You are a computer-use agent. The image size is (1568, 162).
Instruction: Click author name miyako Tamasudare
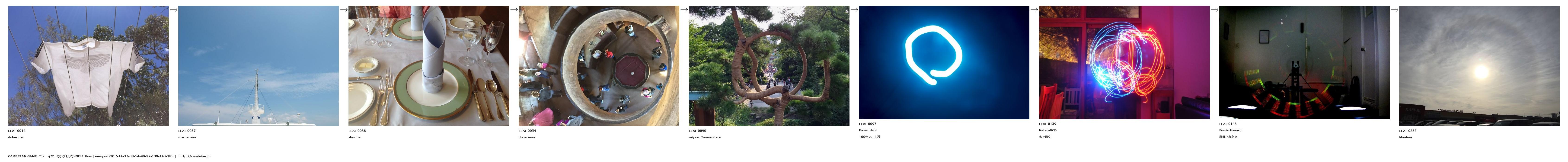(x=705, y=137)
